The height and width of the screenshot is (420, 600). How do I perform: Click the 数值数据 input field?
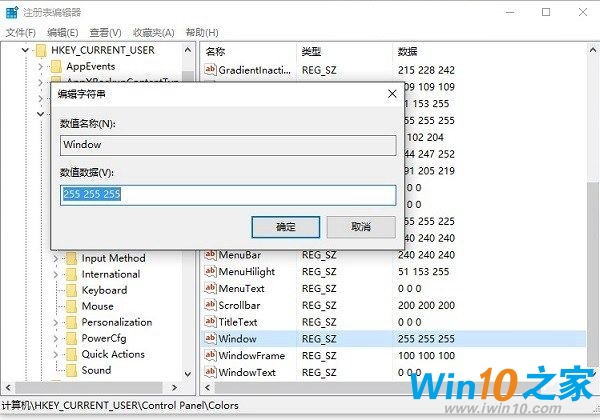point(228,195)
